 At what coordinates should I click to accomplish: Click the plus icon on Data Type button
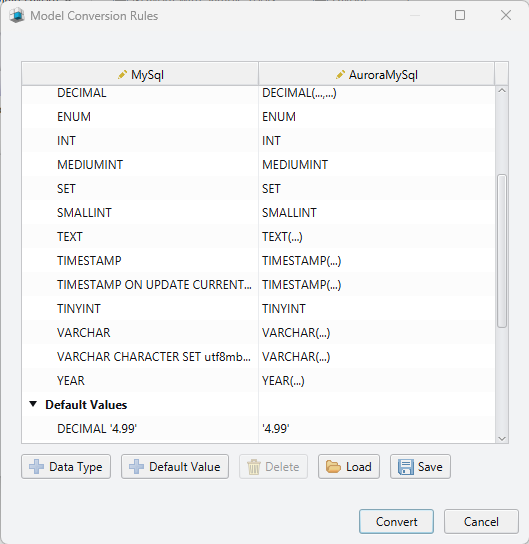pos(36,467)
